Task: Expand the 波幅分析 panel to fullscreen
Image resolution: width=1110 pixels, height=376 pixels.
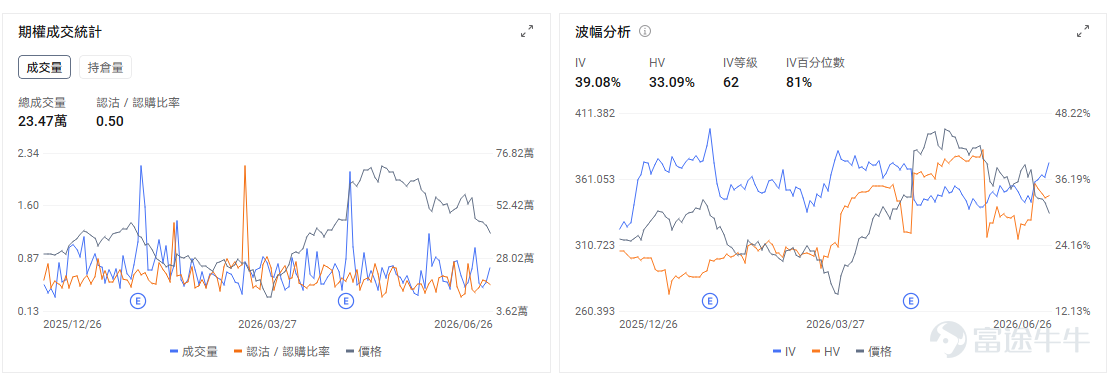Action: [x=1082, y=31]
